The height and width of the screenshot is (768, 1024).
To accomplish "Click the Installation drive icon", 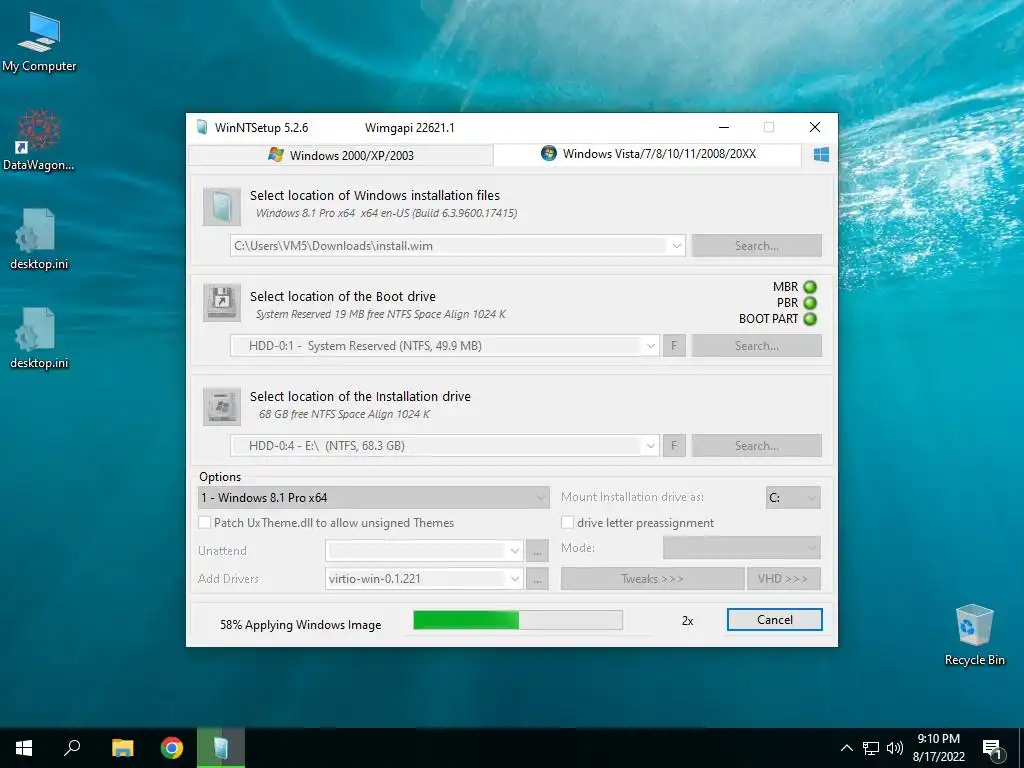I will click(x=222, y=406).
